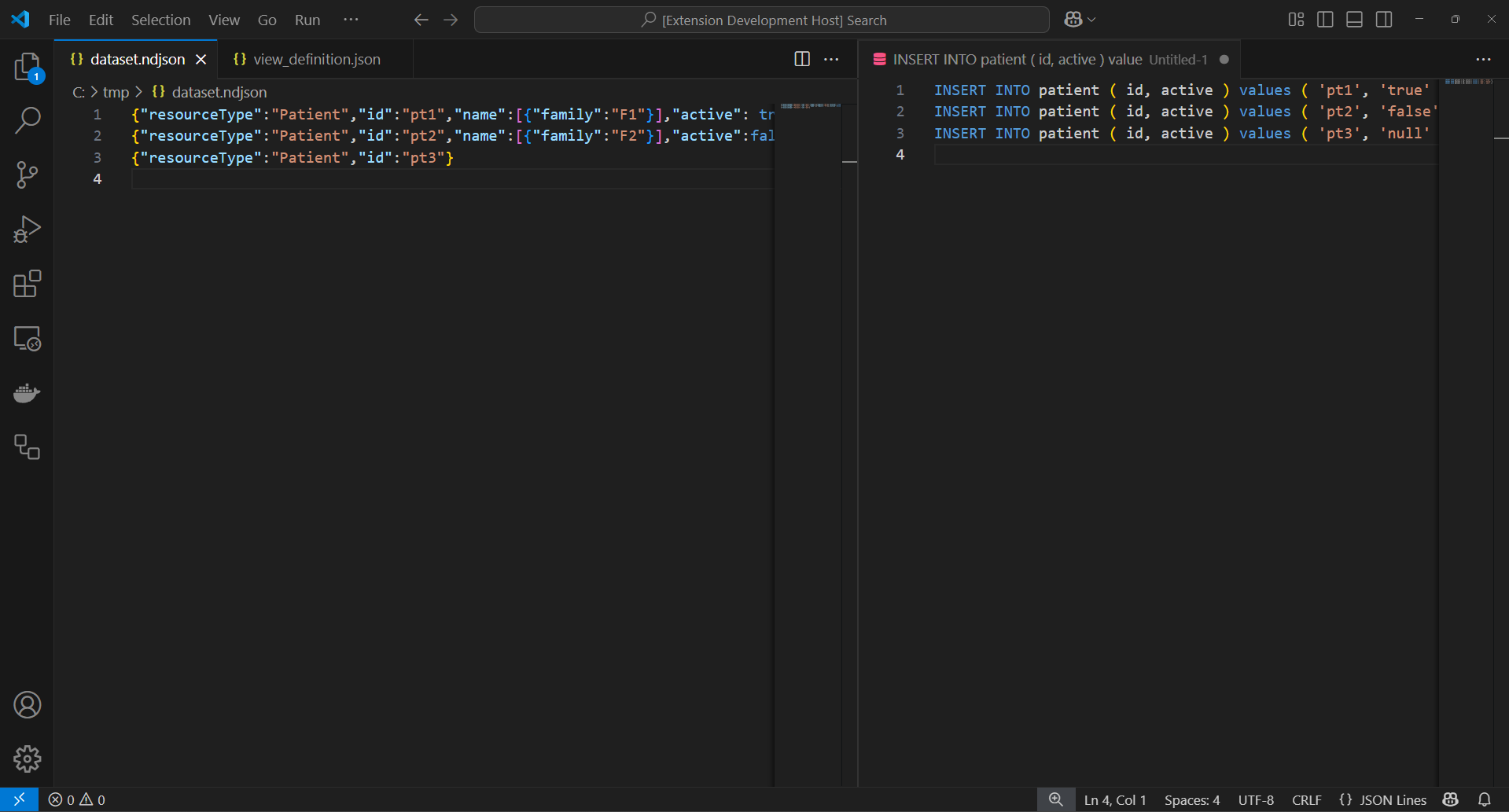Screen dimensions: 1509x812
Task: Click the Ln 4, Col 1 cursor position
Action: (x=1115, y=799)
